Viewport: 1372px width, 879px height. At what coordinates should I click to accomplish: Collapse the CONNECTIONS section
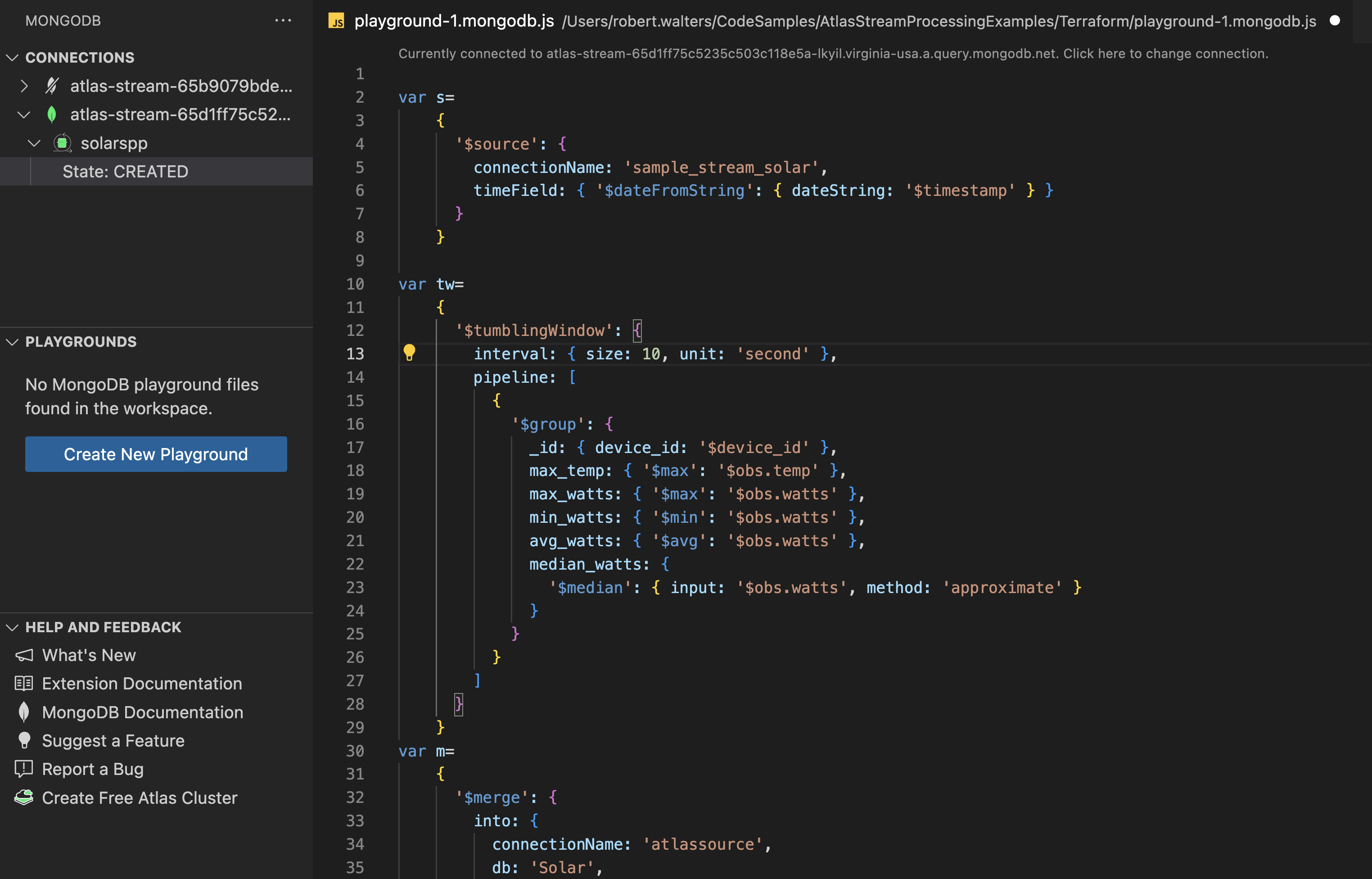click(13, 57)
